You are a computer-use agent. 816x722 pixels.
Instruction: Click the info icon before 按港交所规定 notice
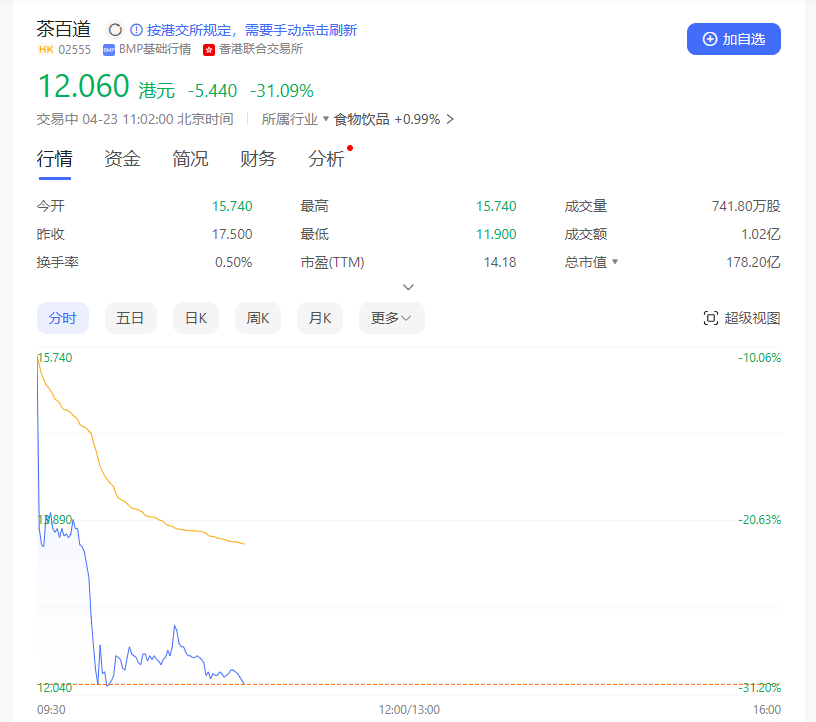[135, 29]
